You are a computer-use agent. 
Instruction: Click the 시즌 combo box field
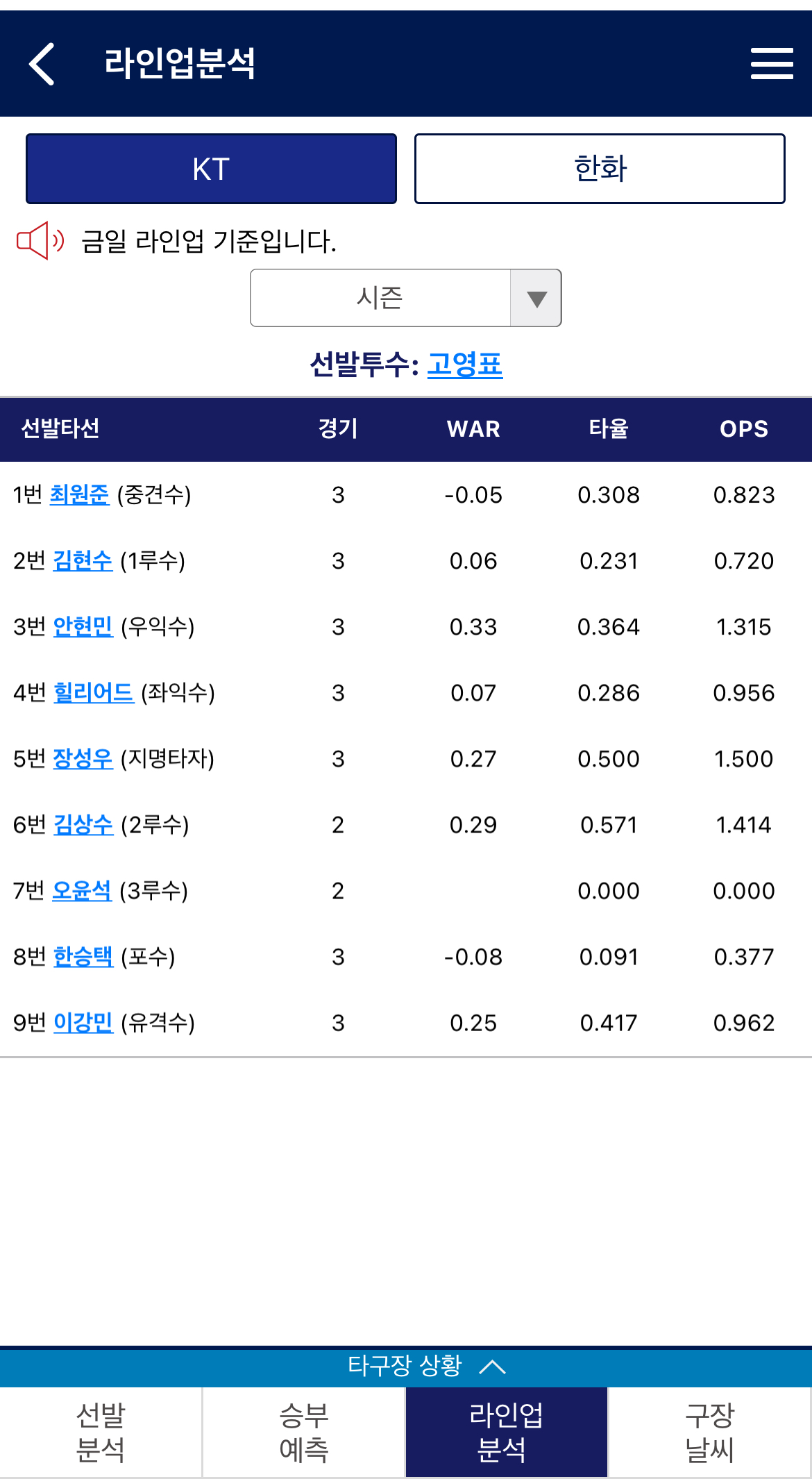[405, 298]
